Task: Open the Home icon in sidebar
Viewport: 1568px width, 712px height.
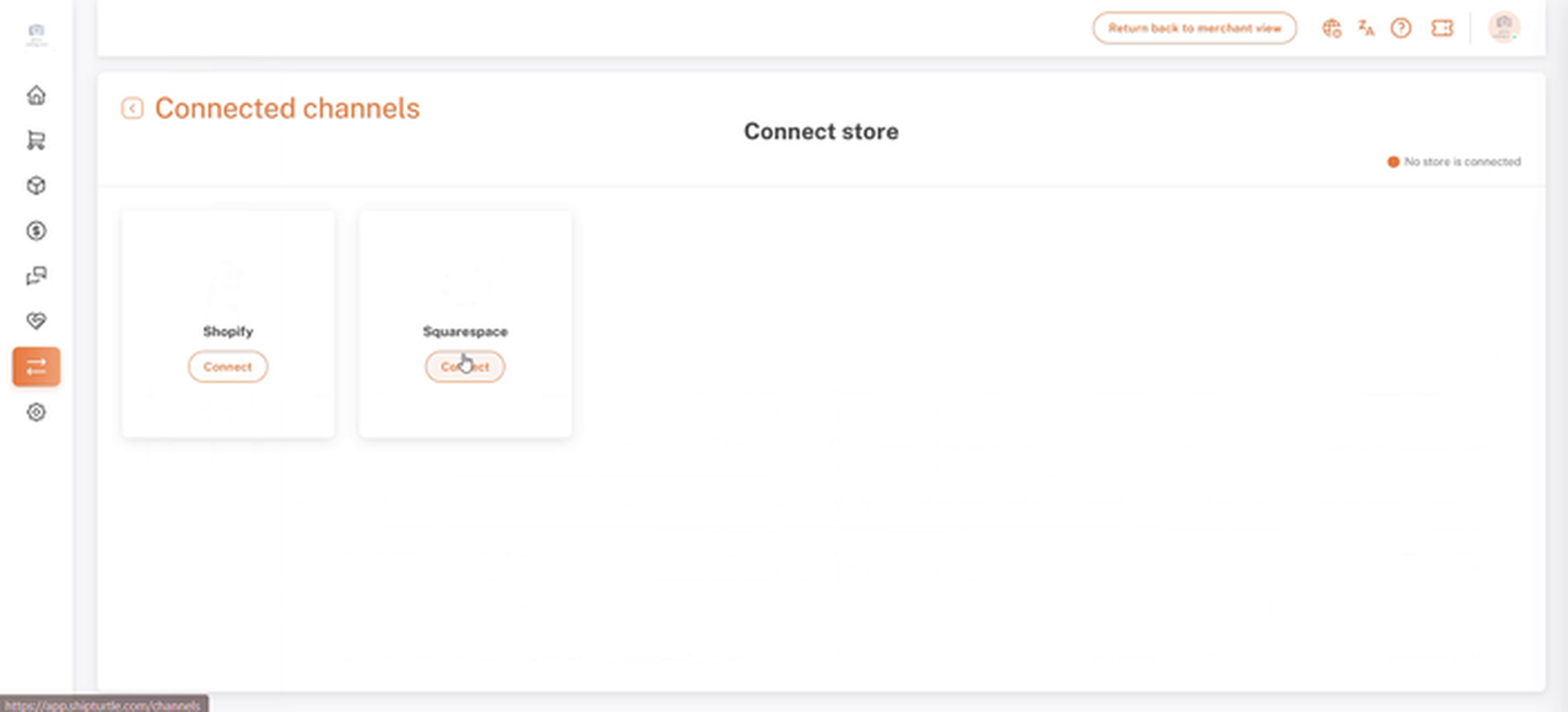Action: 36,95
